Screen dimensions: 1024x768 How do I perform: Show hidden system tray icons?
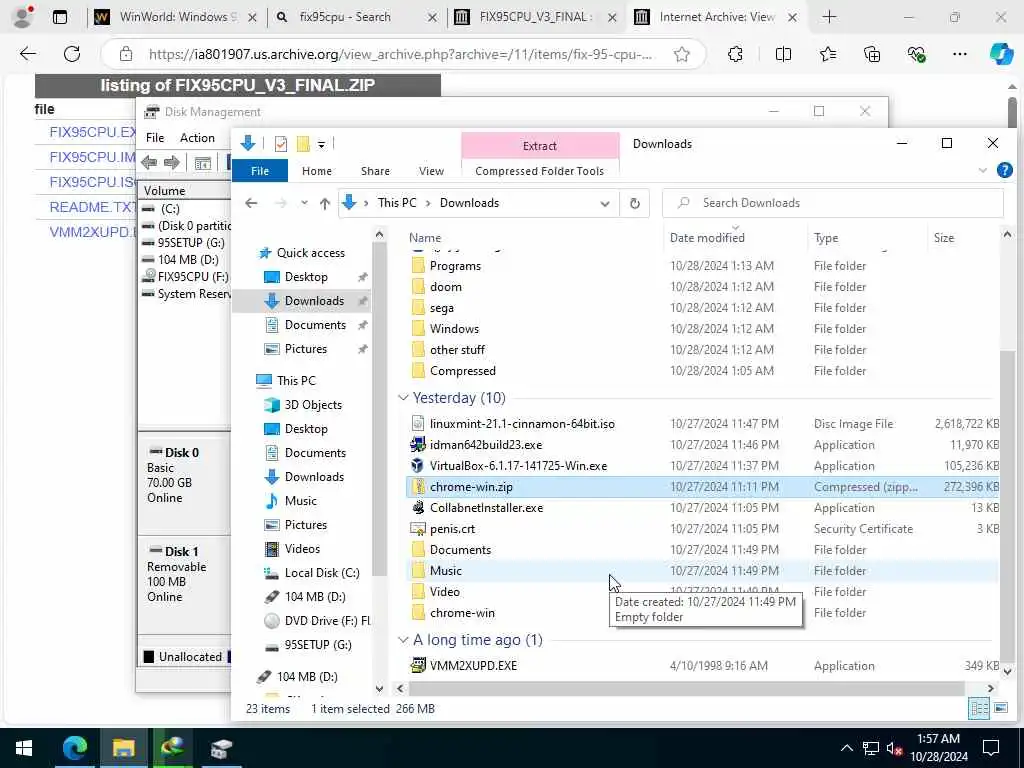tap(846, 748)
